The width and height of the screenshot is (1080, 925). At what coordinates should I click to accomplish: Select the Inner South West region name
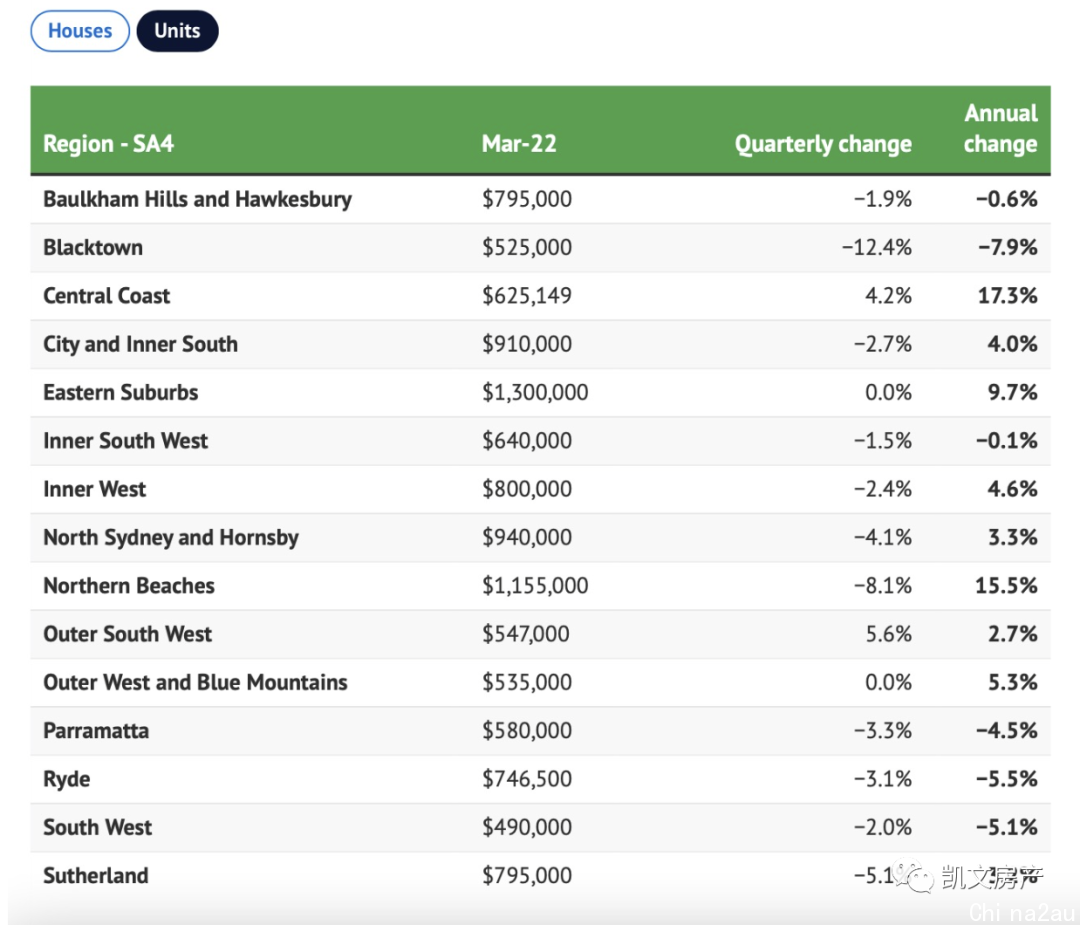tap(125, 440)
